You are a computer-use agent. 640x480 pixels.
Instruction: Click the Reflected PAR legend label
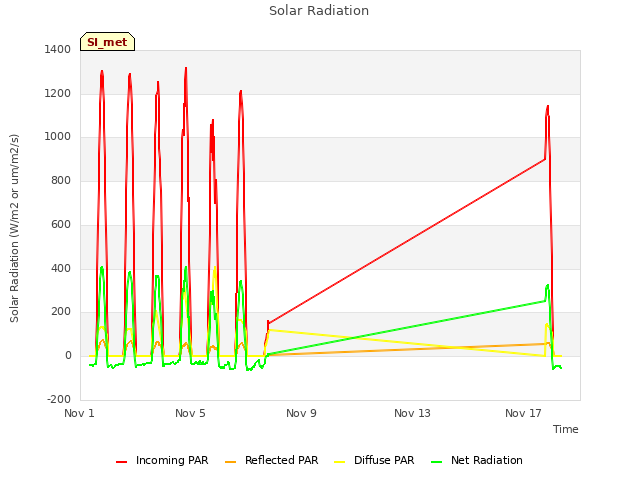tap(281, 460)
